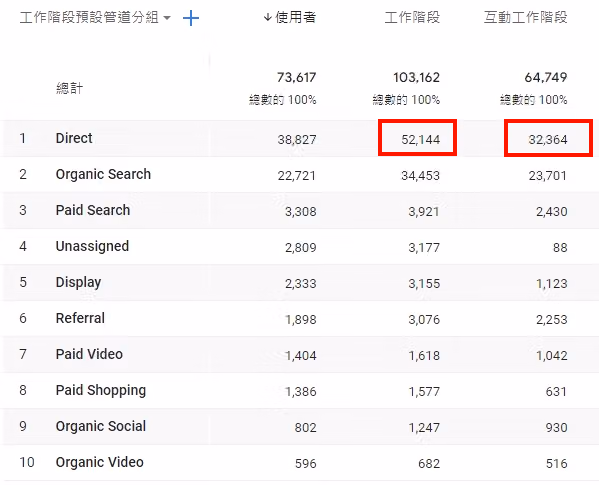Click Paid Shopping sessions value 1,577
Screen dimensions: 599x485
click(424, 392)
